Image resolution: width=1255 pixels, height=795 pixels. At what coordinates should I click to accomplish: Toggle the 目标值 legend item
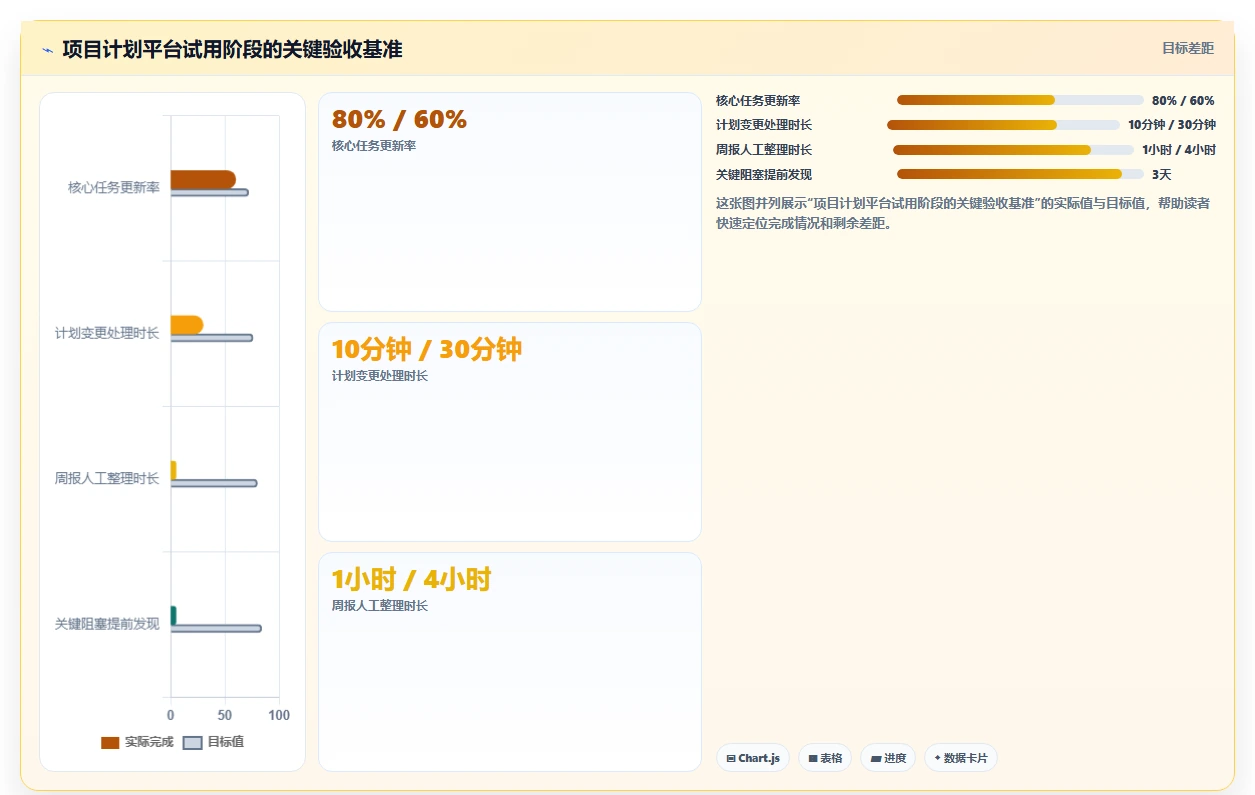[213, 742]
